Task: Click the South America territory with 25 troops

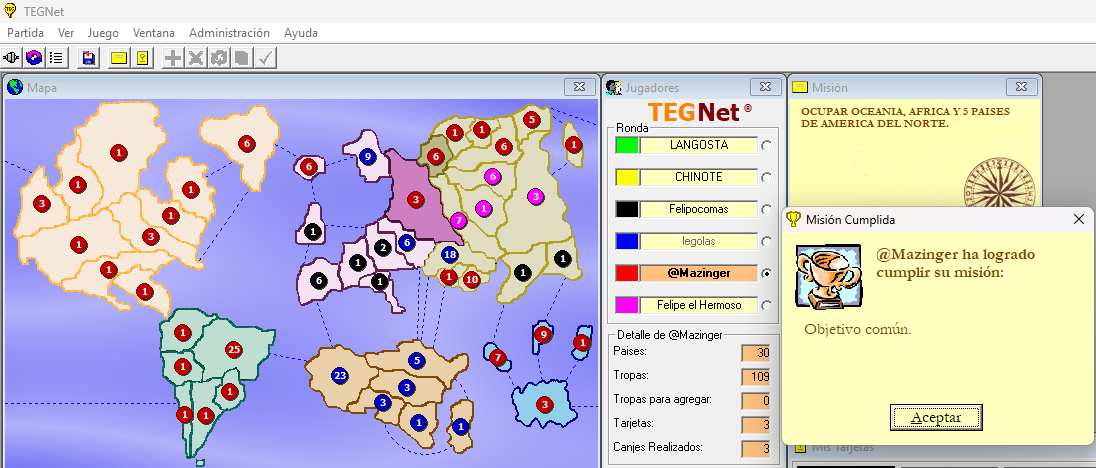Action: click(x=234, y=350)
